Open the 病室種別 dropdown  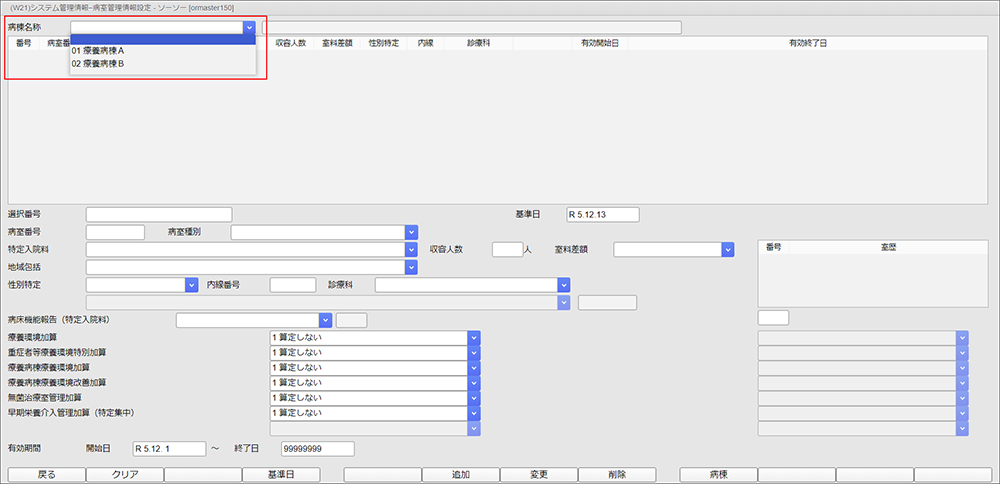[x=411, y=232]
